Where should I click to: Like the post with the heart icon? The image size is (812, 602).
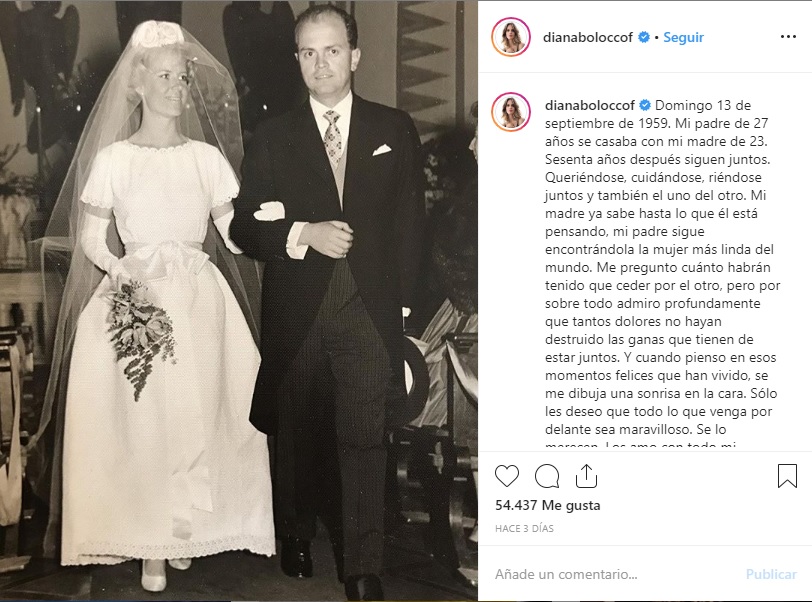pyautogui.click(x=507, y=476)
